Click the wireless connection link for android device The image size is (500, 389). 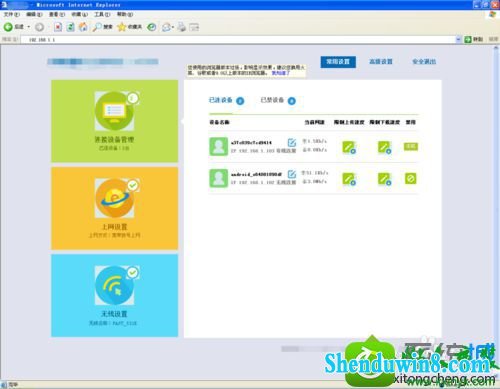click(x=286, y=182)
